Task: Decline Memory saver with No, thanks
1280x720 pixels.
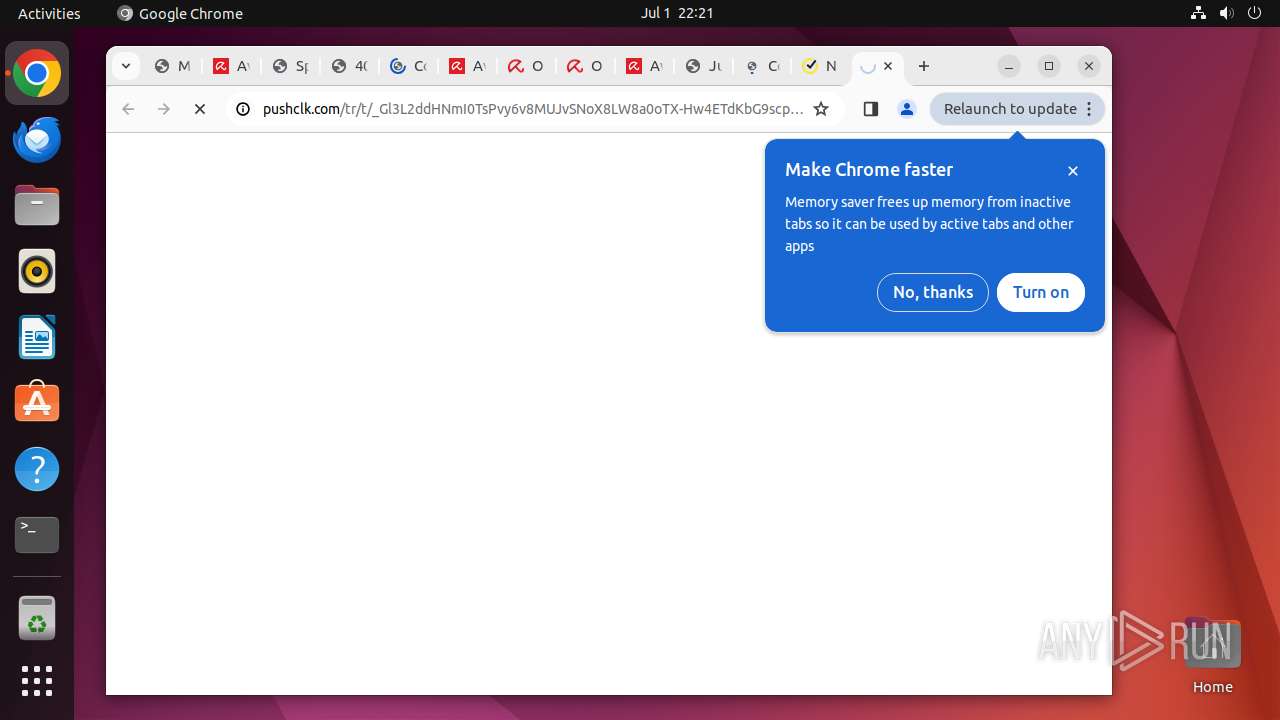Action: [x=933, y=292]
